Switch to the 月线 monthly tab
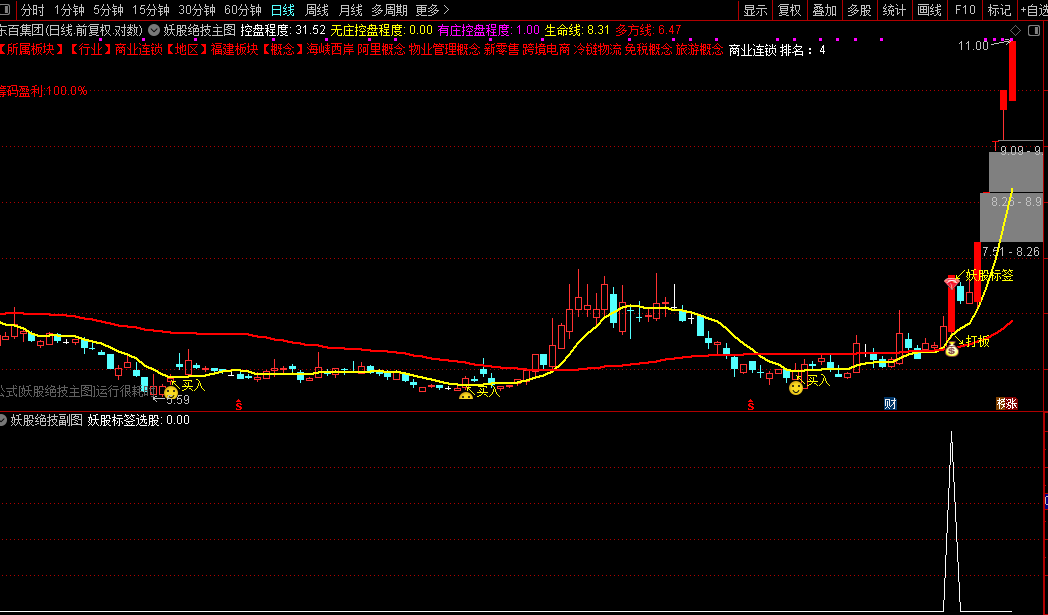This screenshot has width=1048, height=615. [350, 10]
